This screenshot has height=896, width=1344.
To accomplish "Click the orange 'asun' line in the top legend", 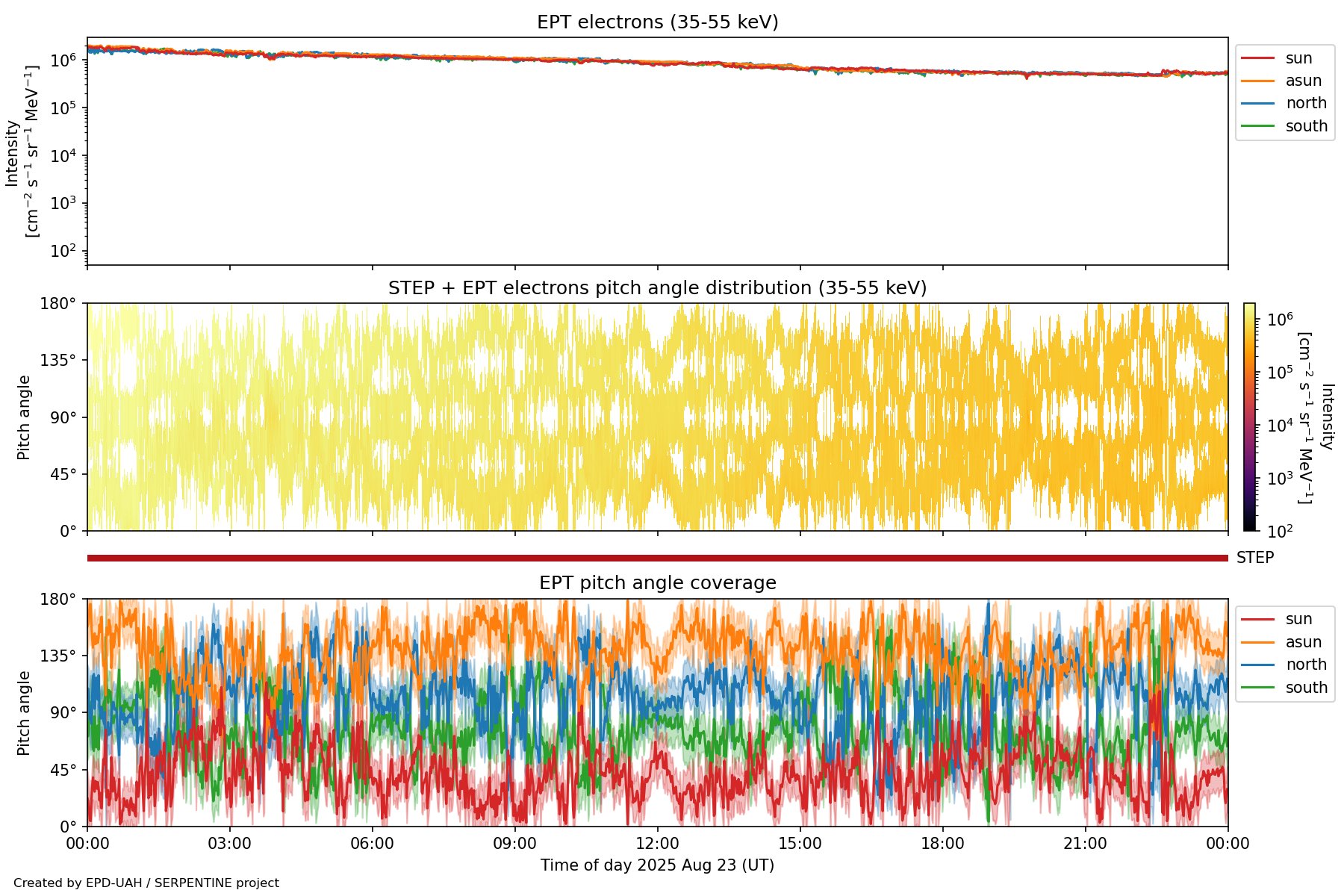I will (1257, 81).
